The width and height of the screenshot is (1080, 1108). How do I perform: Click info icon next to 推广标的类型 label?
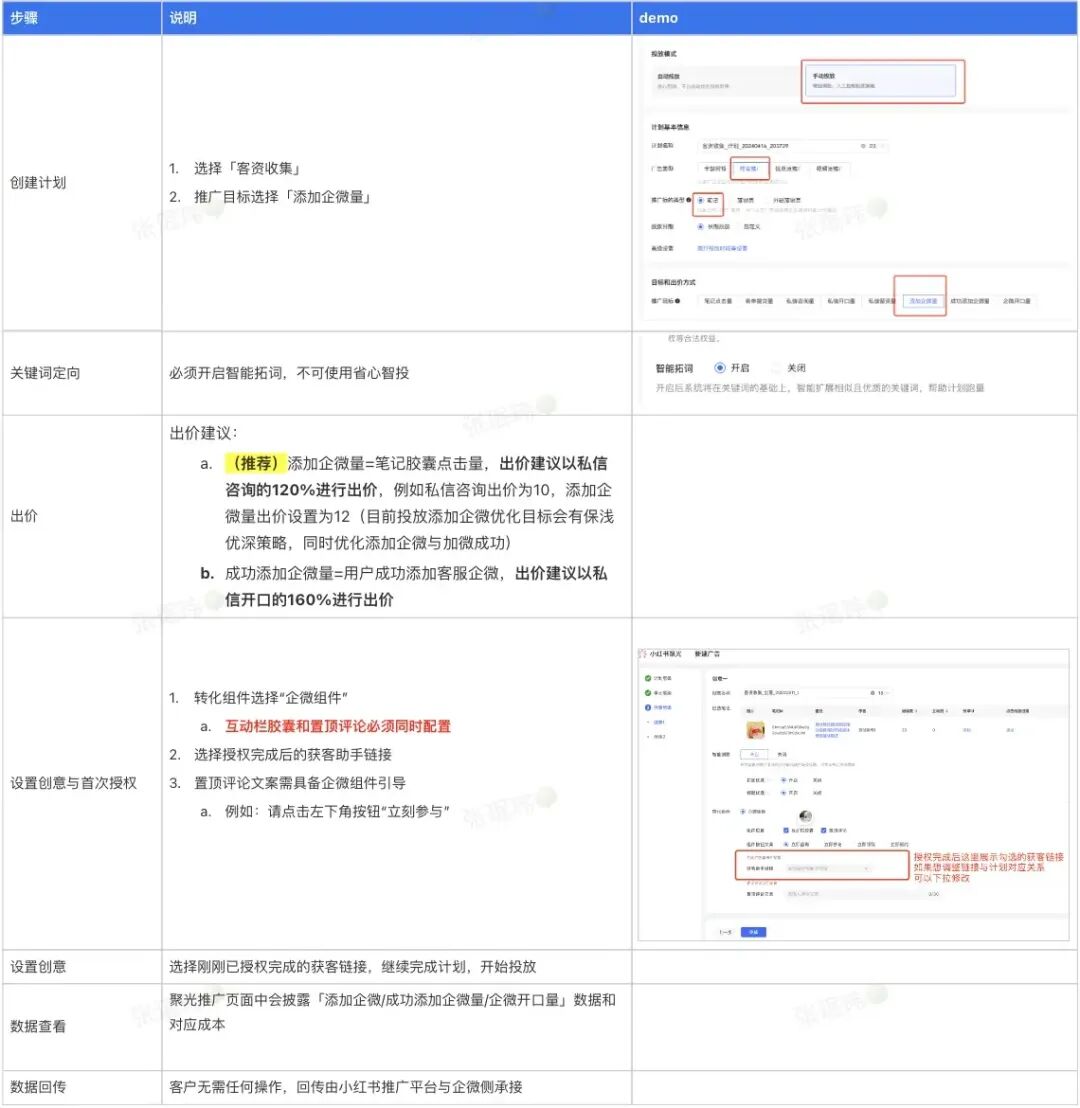689,198
